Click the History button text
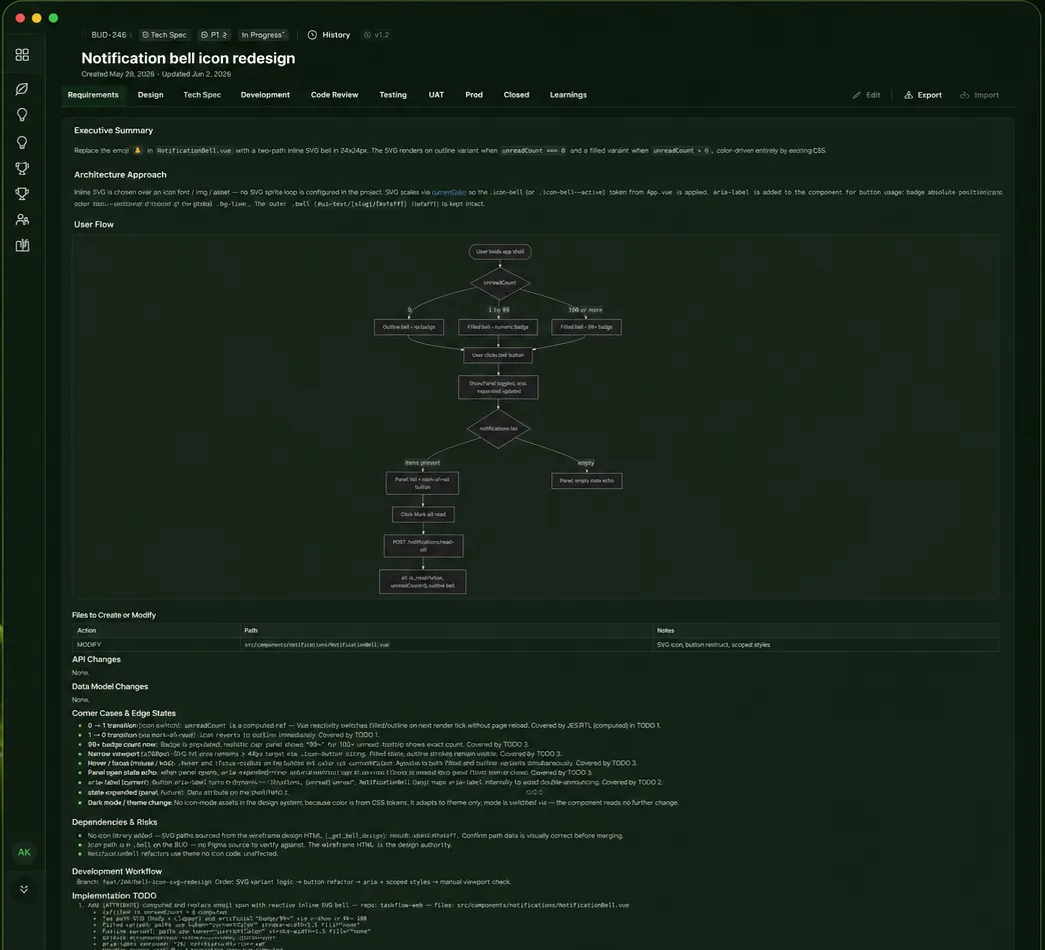 [336, 35]
